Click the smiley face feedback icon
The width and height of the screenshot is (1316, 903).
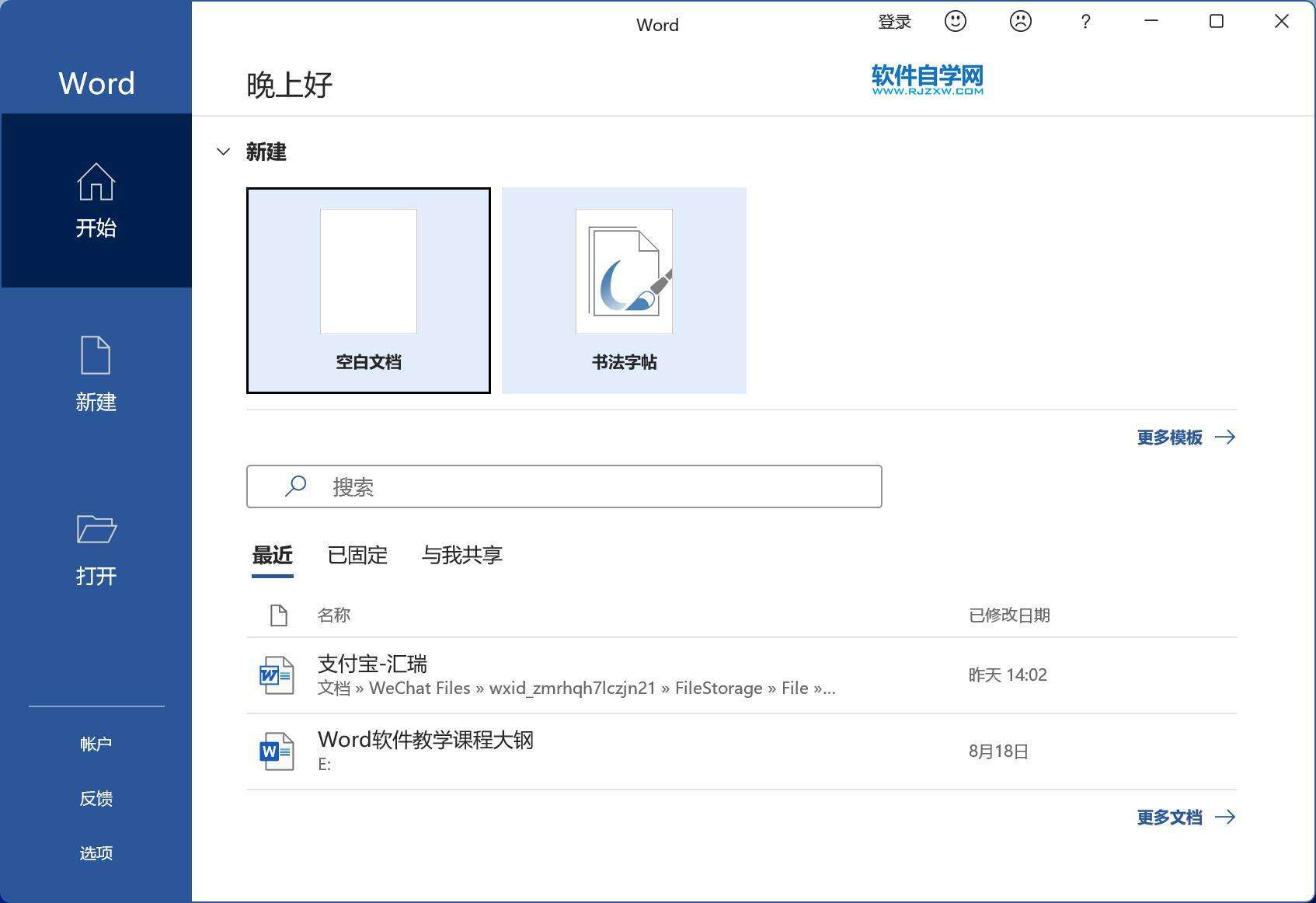pyautogui.click(x=956, y=21)
